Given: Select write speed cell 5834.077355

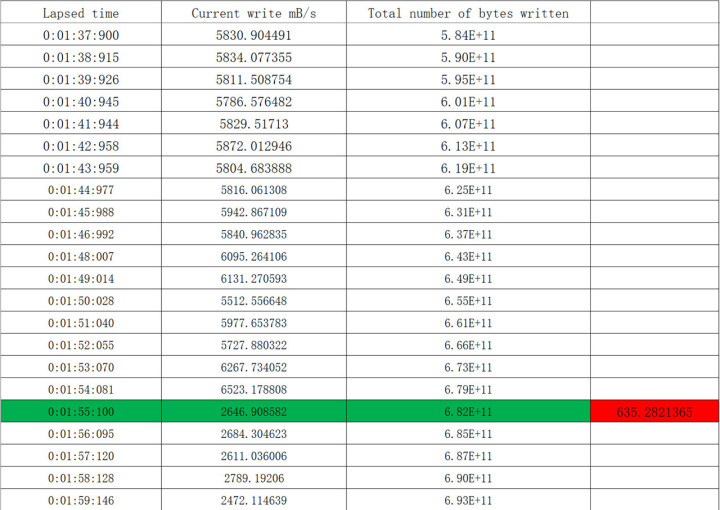Looking at the screenshot, I should click(x=254, y=56).
